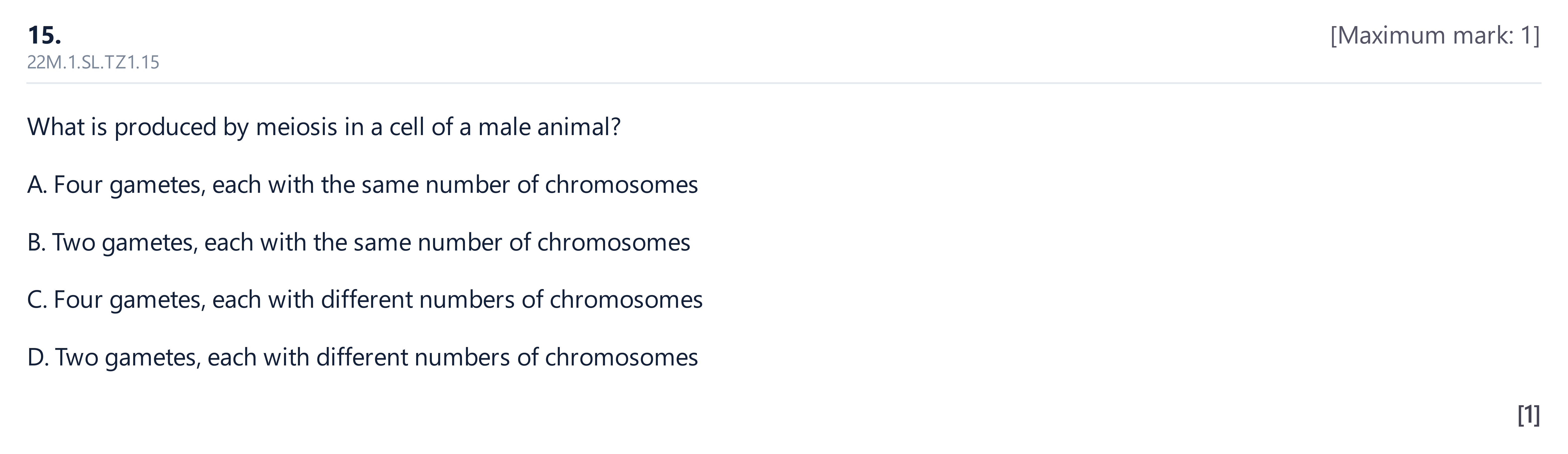Click the bold question number 15
The image size is (1568, 454).
click(45, 35)
